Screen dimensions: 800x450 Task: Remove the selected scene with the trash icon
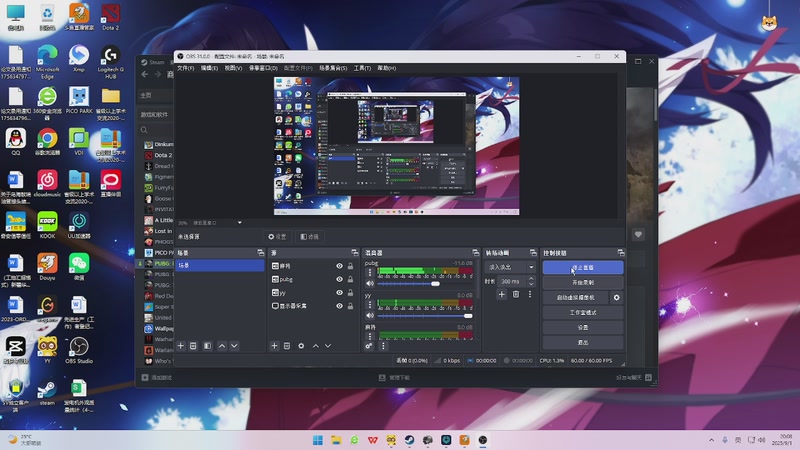pos(194,345)
